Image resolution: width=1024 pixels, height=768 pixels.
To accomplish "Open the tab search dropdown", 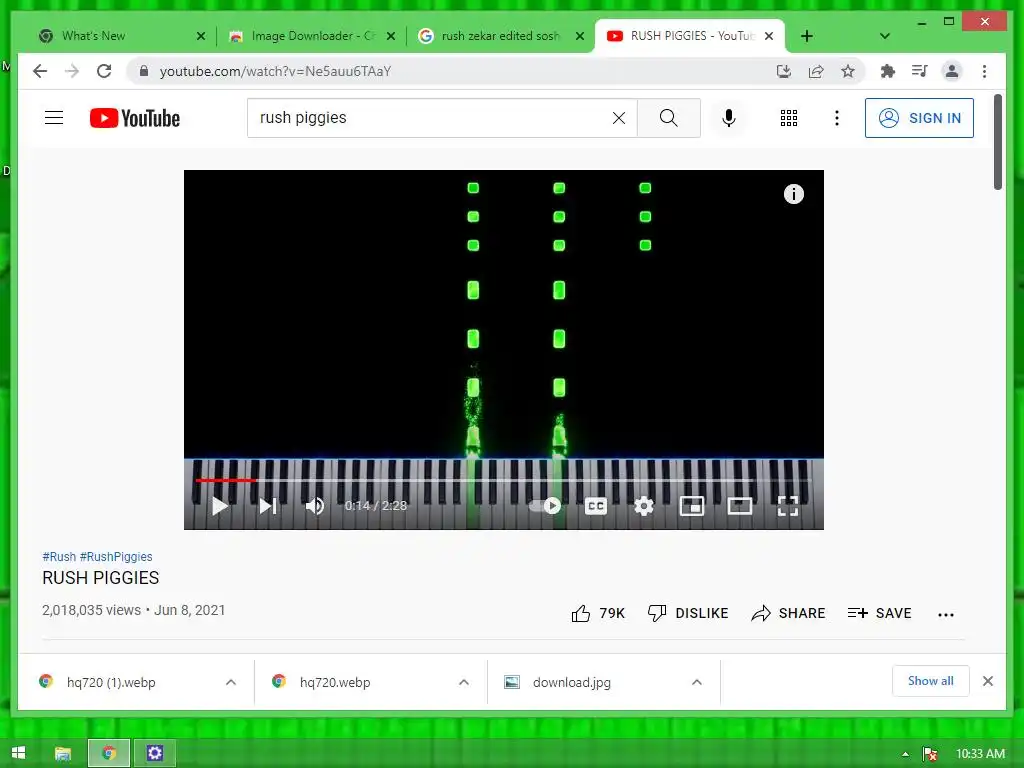I will click(884, 36).
